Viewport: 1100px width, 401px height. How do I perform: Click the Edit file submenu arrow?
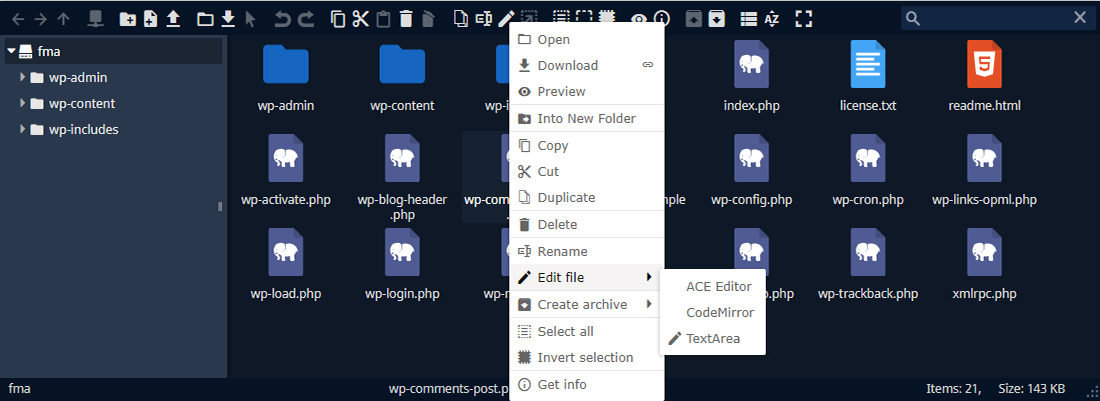pos(650,278)
